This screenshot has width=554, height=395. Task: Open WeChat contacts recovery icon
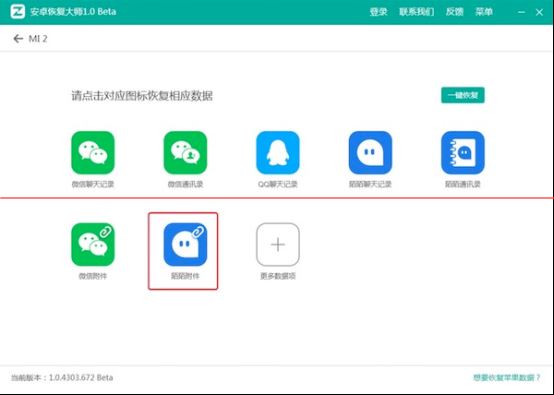coord(185,153)
